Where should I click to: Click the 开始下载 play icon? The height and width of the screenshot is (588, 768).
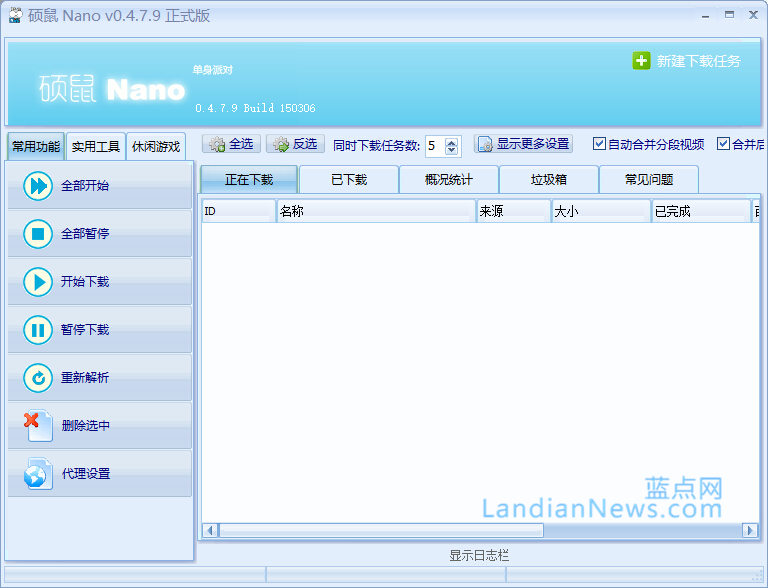tap(38, 282)
